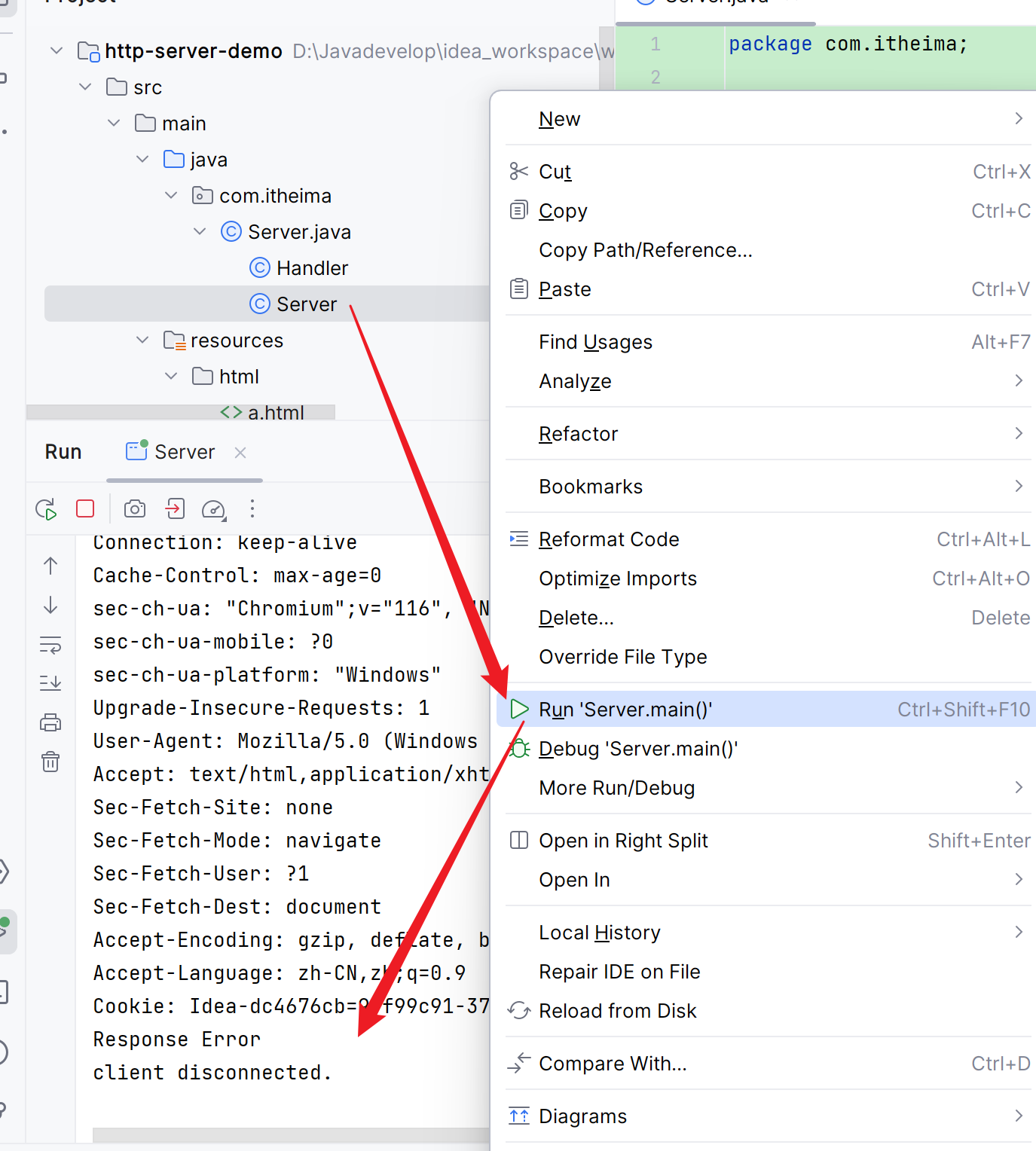Choose Paste from context menu
Viewport: 1036px width, 1151px height.
click(x=767, y=289)
